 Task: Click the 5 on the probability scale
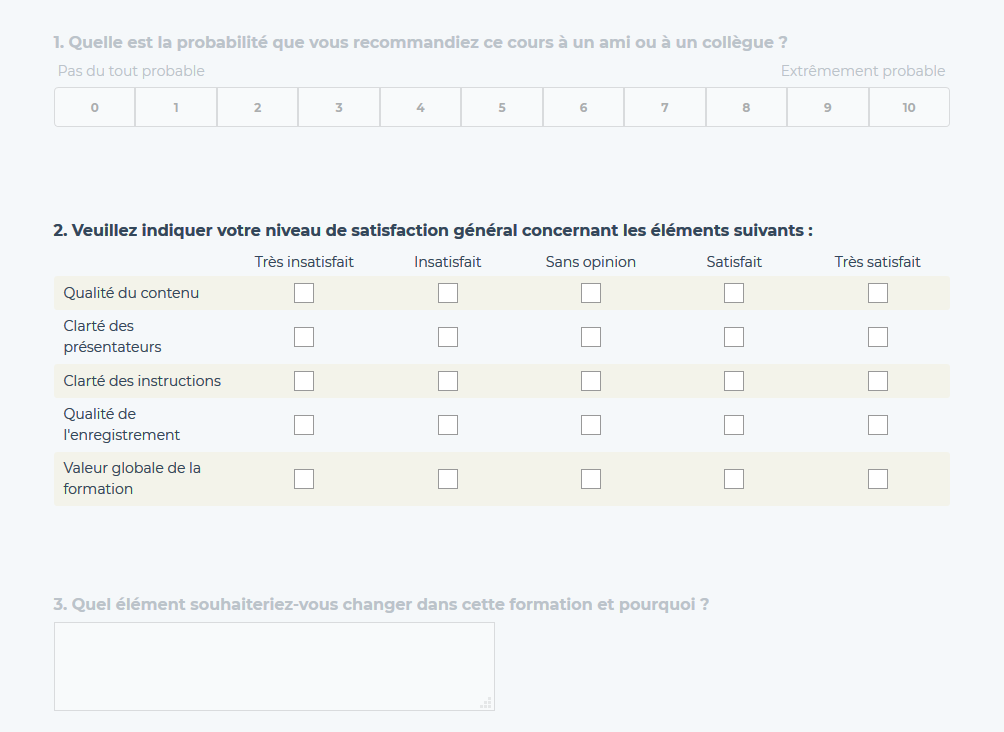pos(501,106)
